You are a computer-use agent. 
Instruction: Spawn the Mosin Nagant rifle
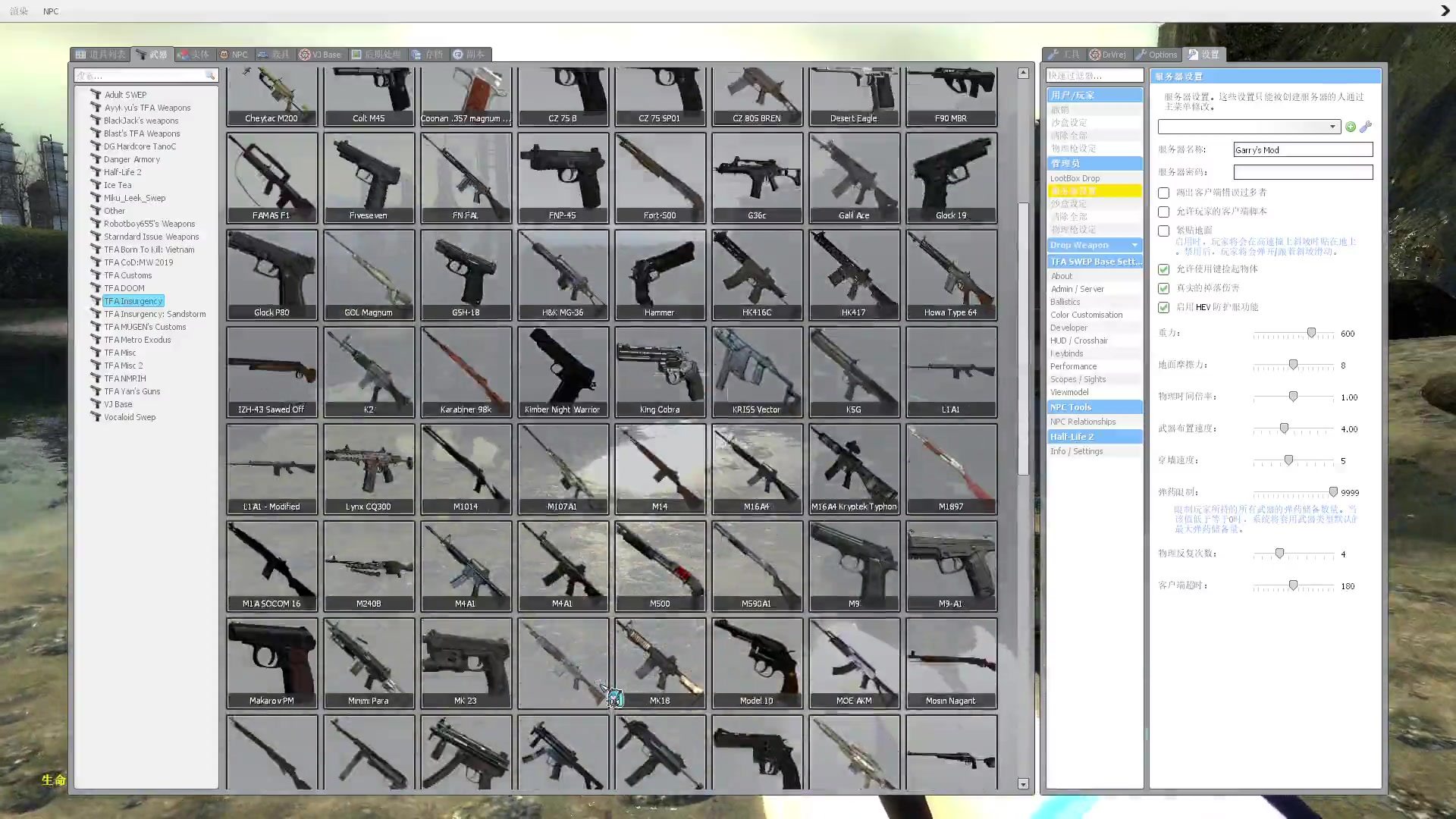click(x=951, y=664)
